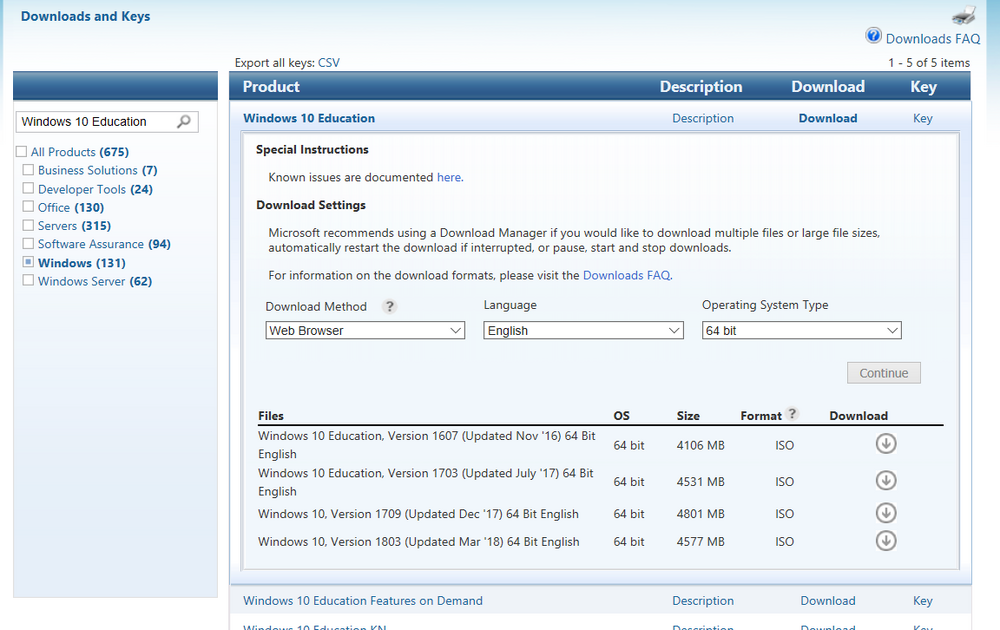The image size is (1000, 630).
Task: Click the '4531 MB' size cell
Action: point(700,481)
